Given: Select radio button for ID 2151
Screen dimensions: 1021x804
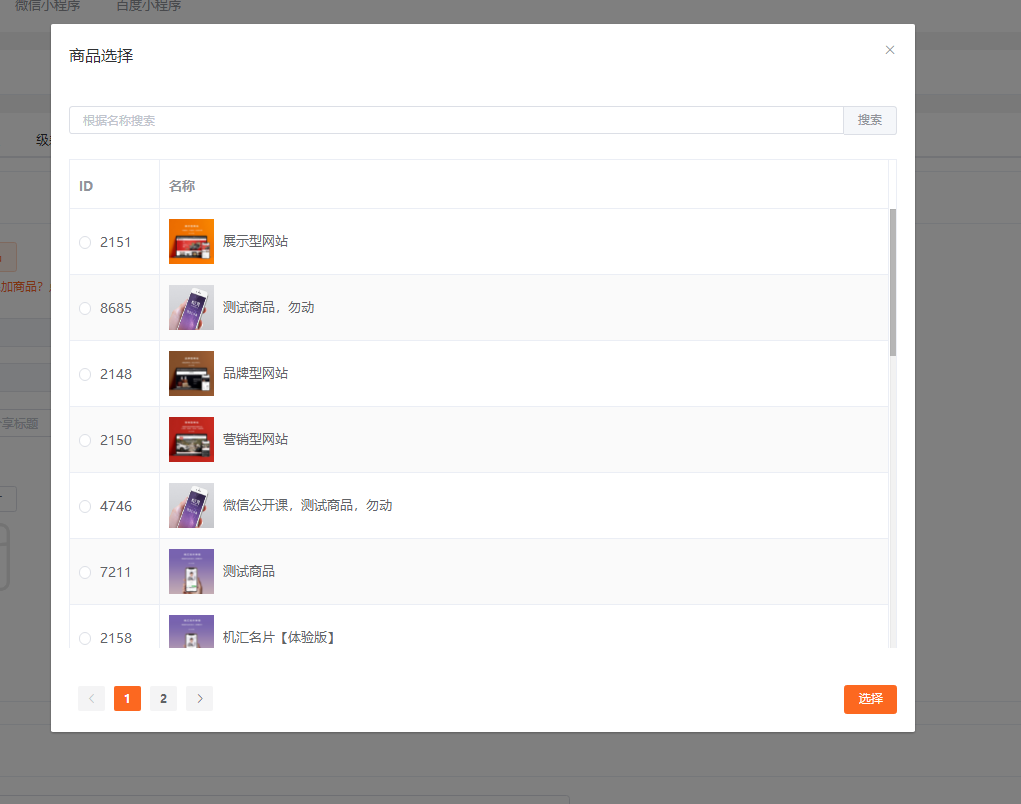Looking at the screenshot, I should tap(85, 243).
